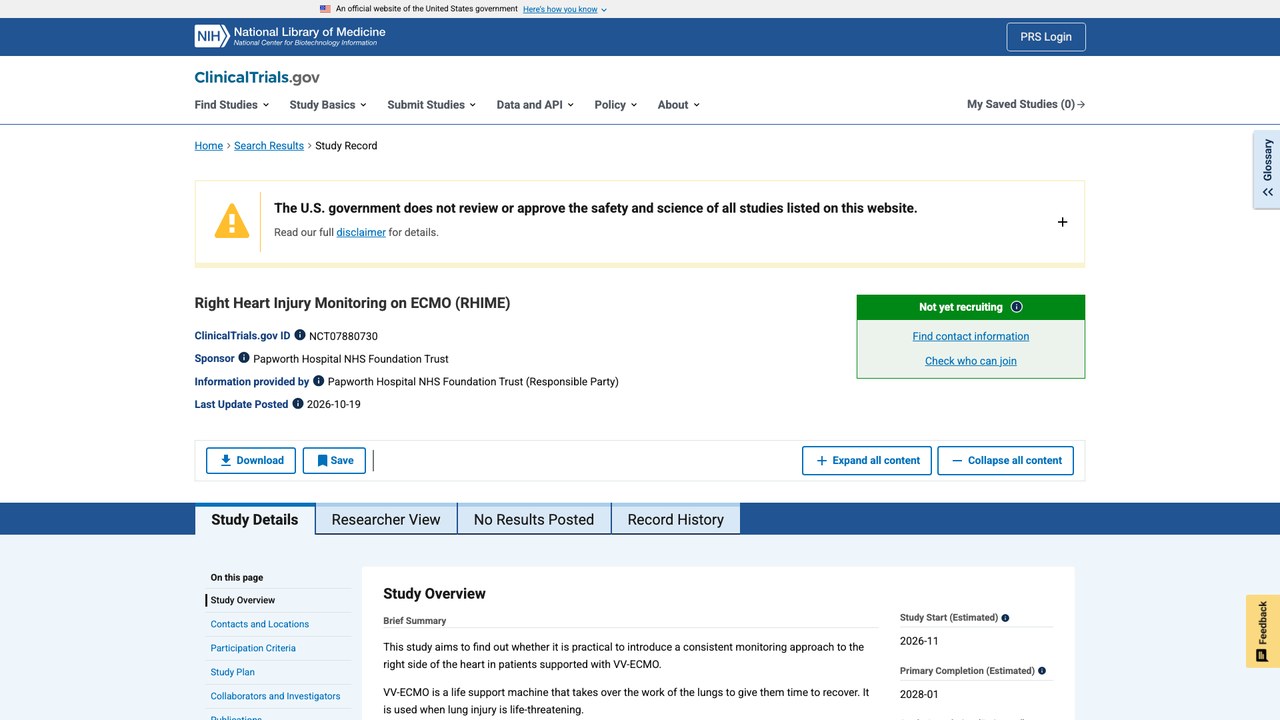Download the study record
1280x720 pixels.
click(x=251, y=460)
